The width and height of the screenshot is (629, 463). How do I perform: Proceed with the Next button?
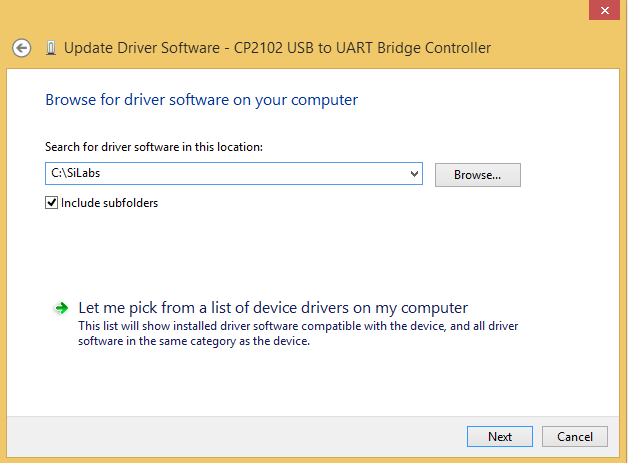(500, 437)
